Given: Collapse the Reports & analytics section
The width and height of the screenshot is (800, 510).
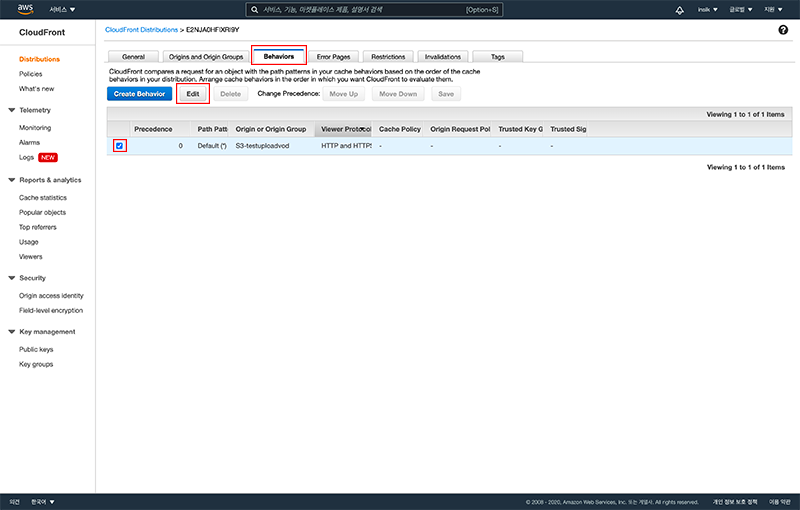Looking at the screenshot, I should (12, 180).
